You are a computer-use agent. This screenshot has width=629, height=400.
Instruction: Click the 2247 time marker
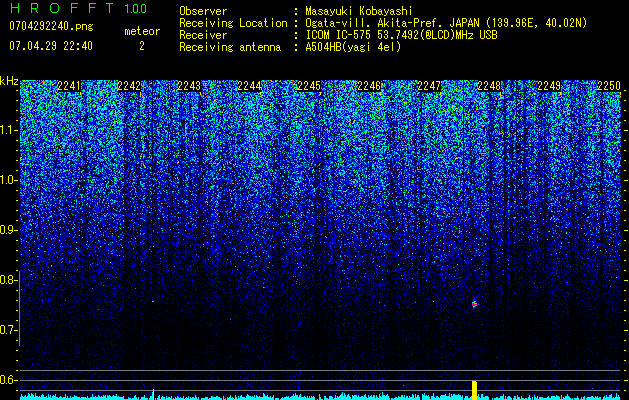click(x=429, y=86)
